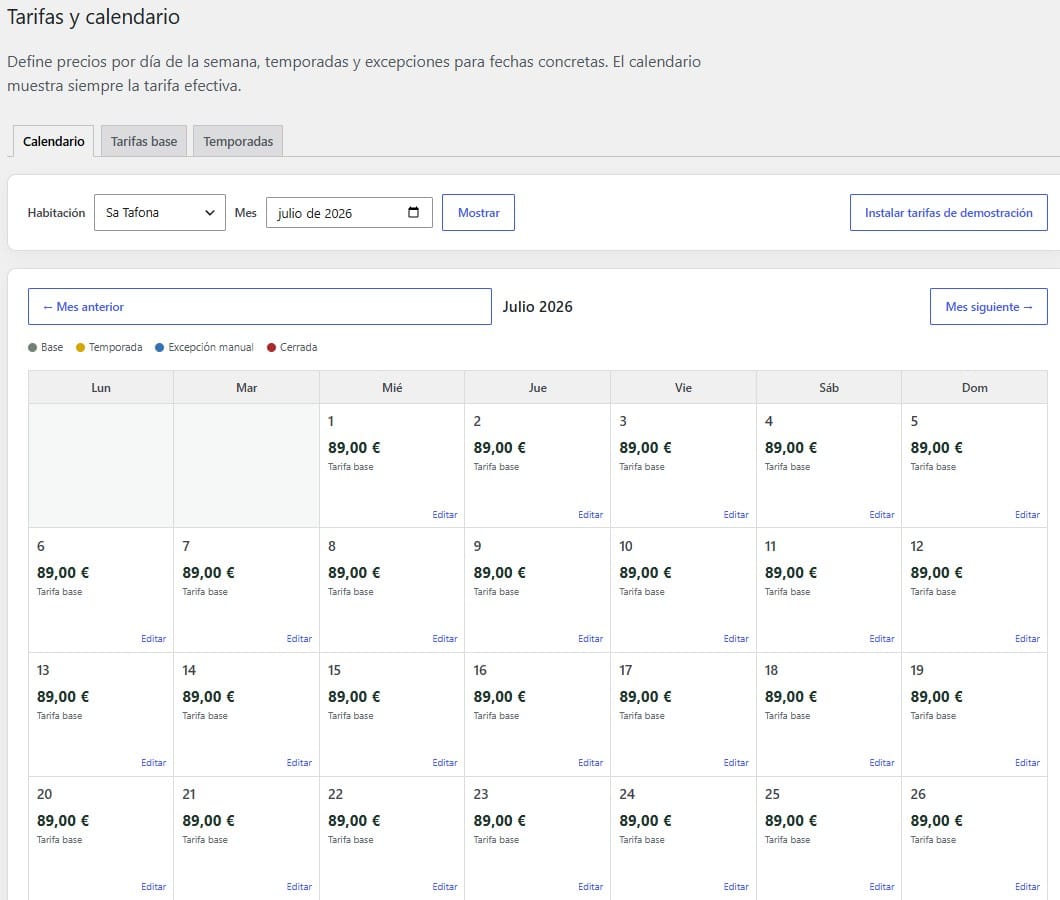
Task: Click Instalar tarifas de demostración
Action: tap(948, 212)
